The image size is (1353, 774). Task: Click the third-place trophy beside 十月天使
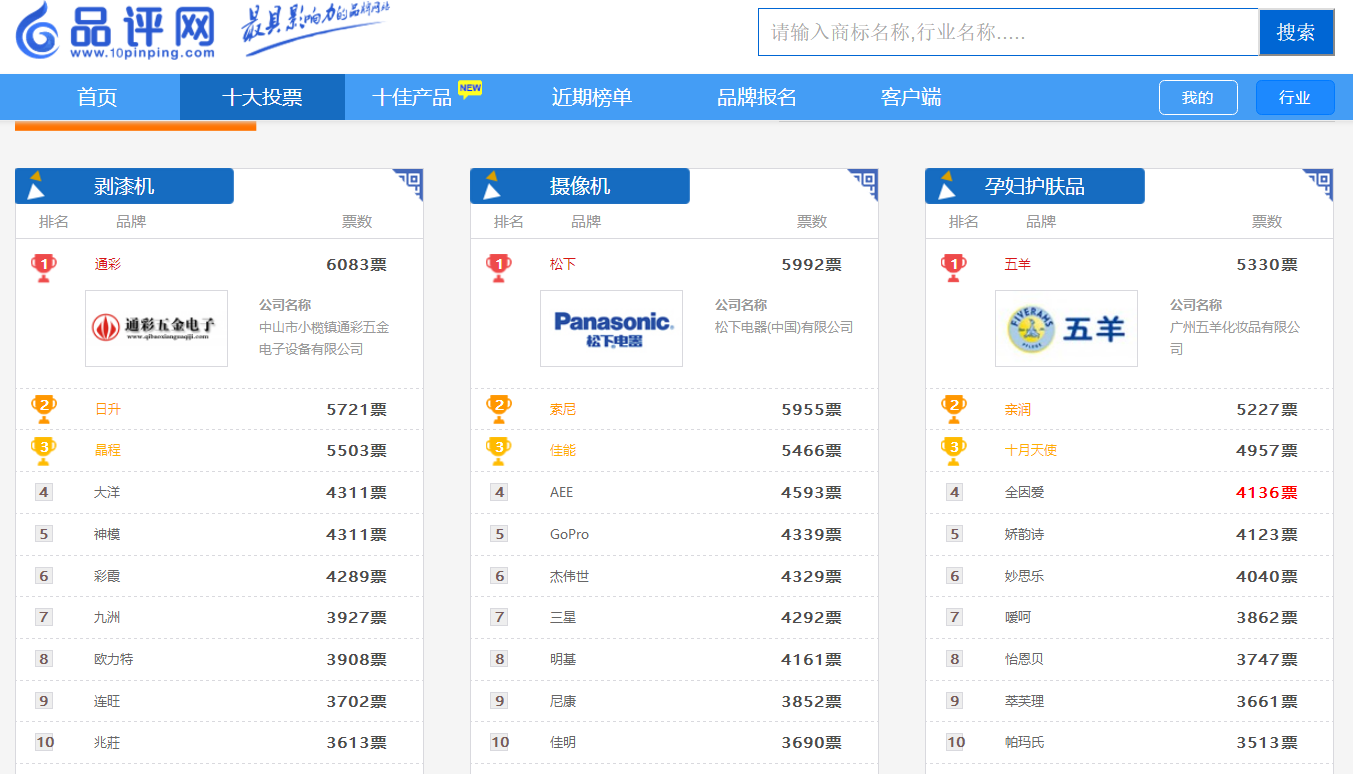[954, 450]
